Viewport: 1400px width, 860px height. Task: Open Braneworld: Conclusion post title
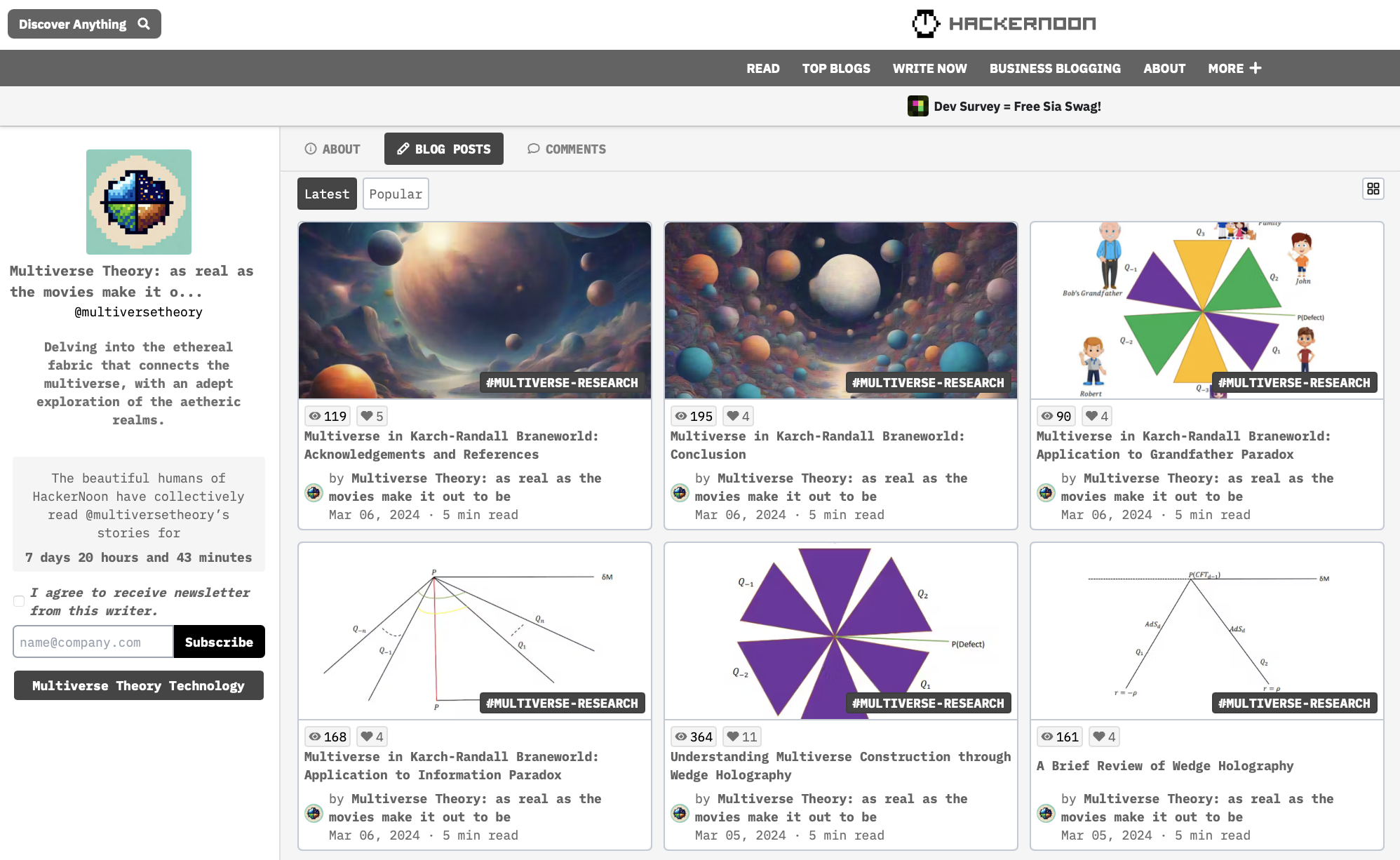click(x=817, y=445)
